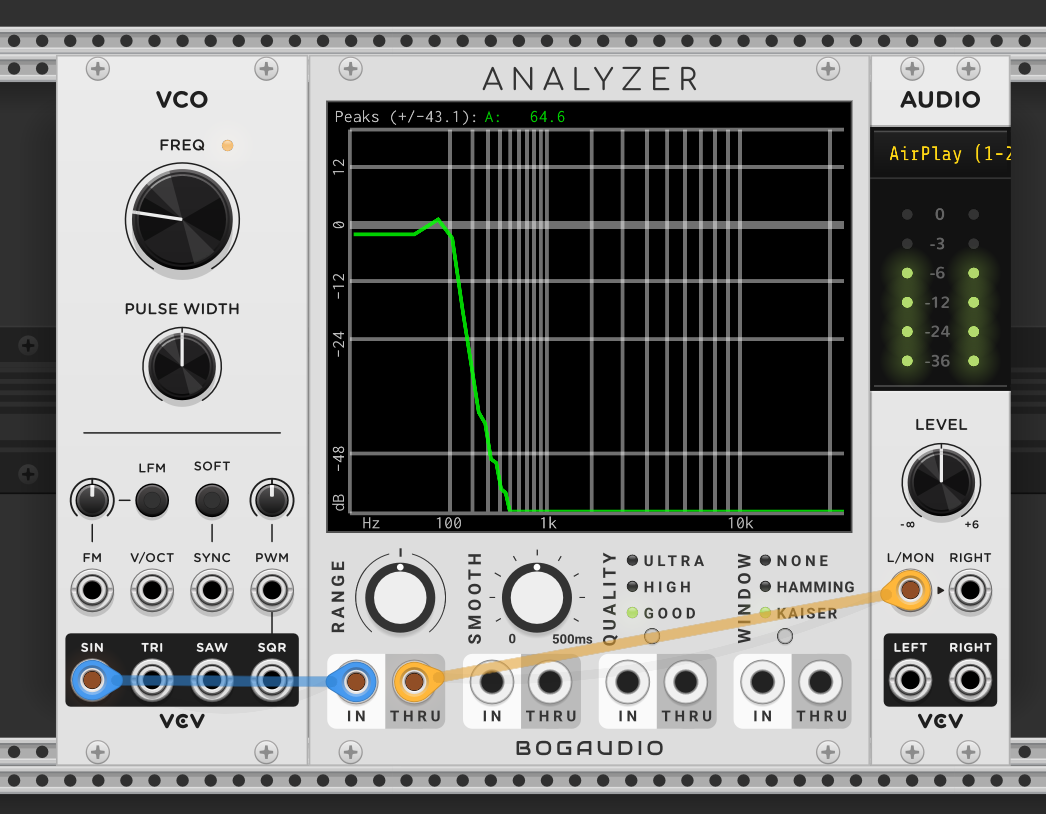Click the VCO SQR output jack
This screenshot has height=814, width=1046.
point(271,681)
